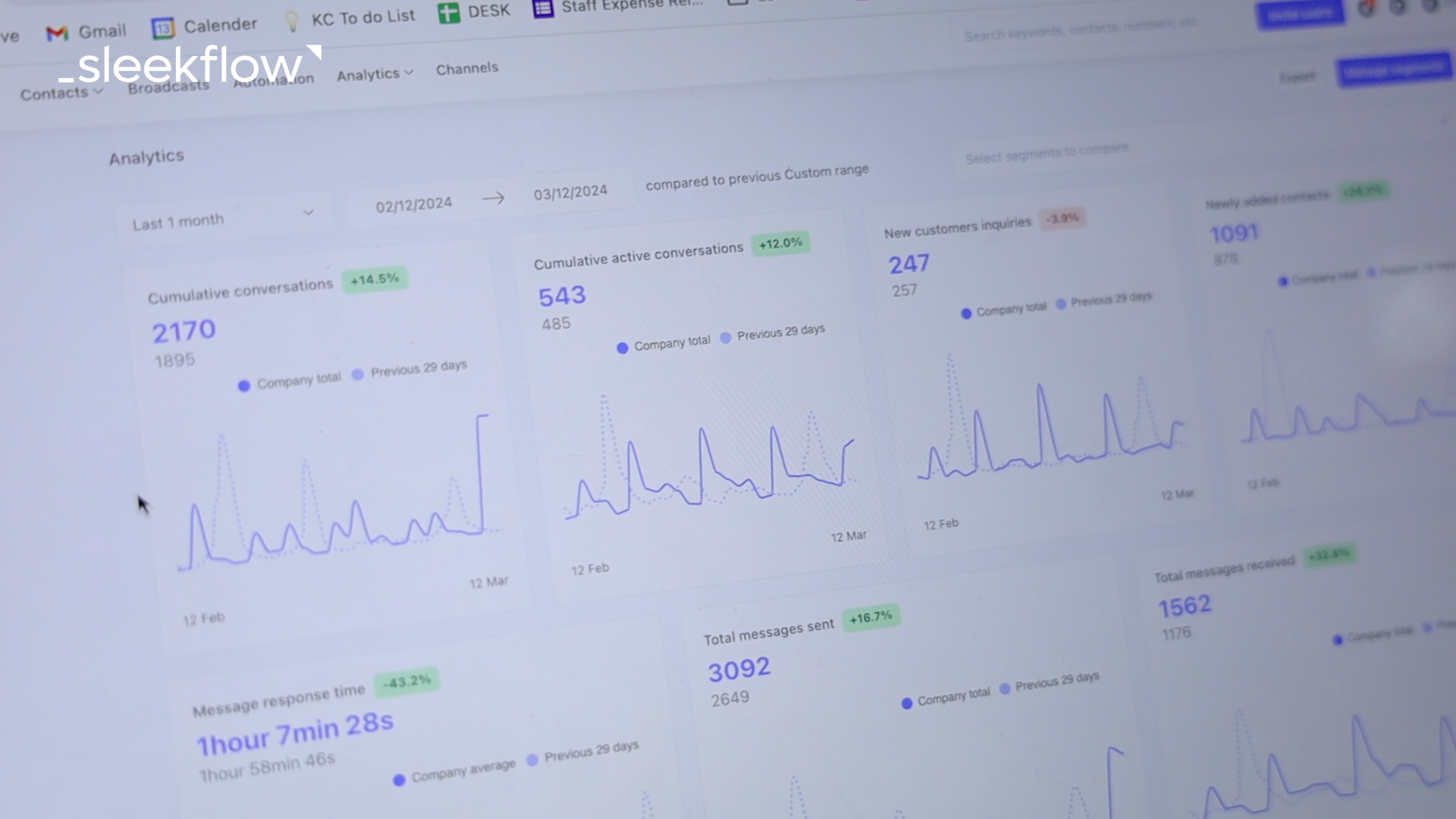1456x819 pixels.
Task: Open the Broadcasts navigation item
Action: 168,86
